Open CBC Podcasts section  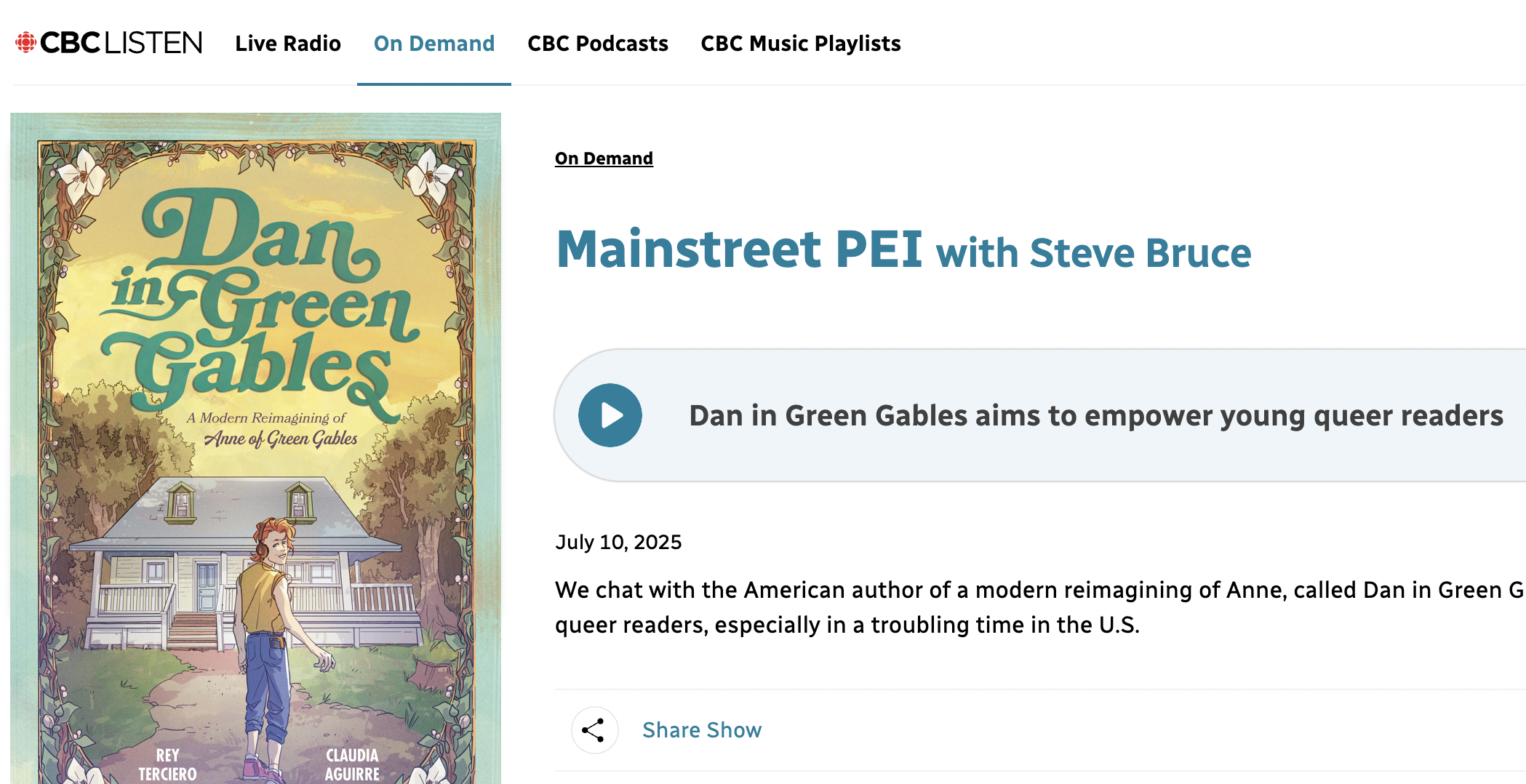coord(598,44)
